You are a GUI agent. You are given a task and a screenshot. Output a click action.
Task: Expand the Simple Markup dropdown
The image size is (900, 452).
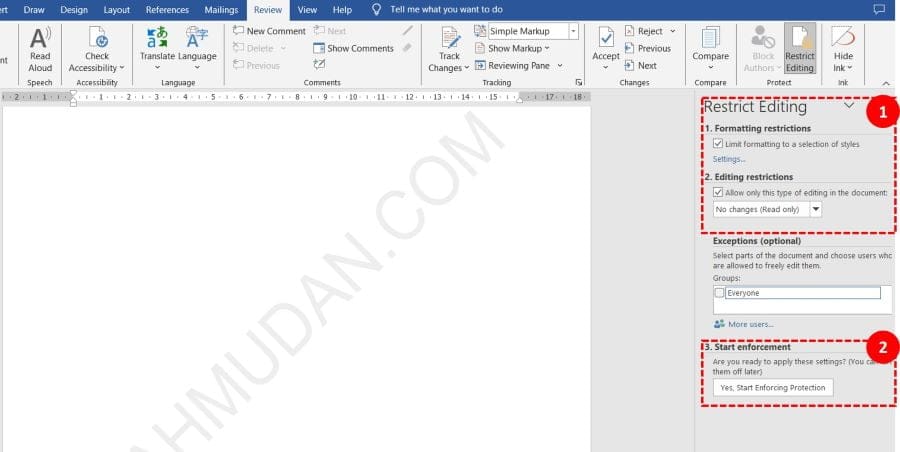click(573, 31)
